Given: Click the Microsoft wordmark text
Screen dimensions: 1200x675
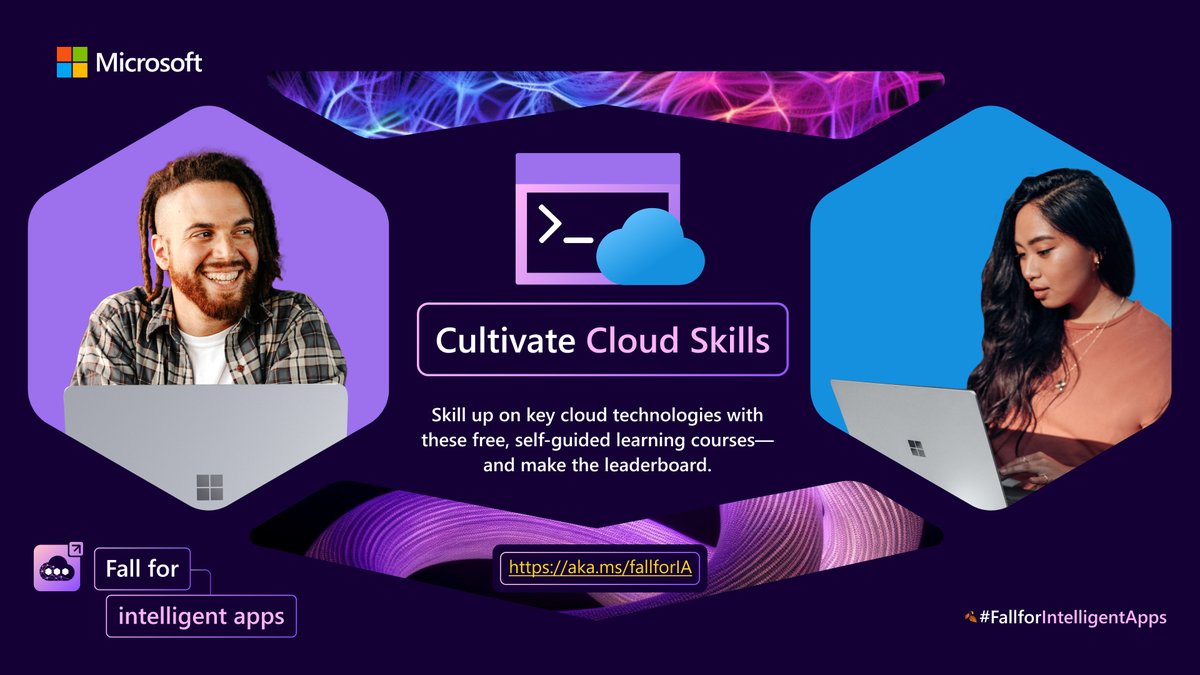Looking at the screenshot, I should pyautogui.click(x=149, y=63).
